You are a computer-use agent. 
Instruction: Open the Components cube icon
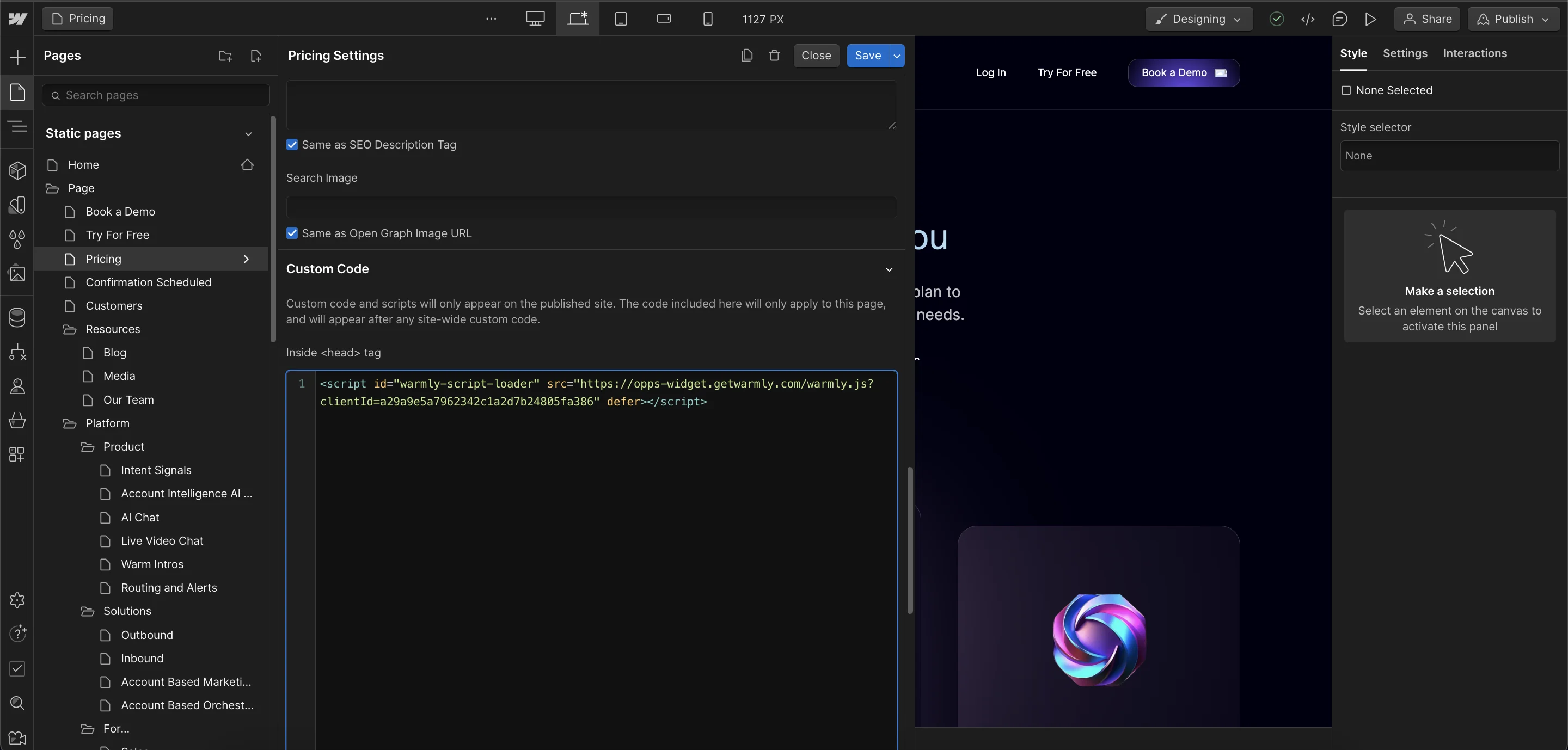(17, 170)
